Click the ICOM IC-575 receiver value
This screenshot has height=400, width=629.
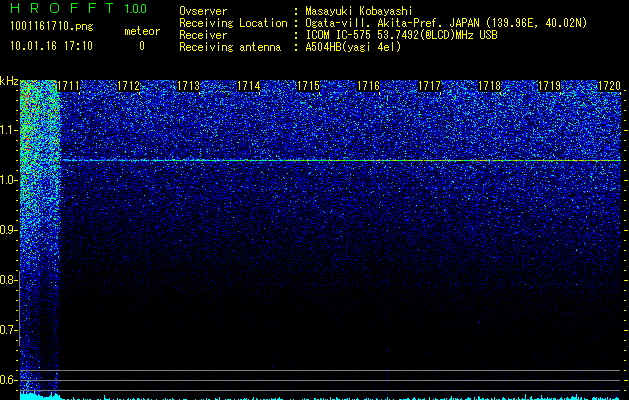[401, 35]
